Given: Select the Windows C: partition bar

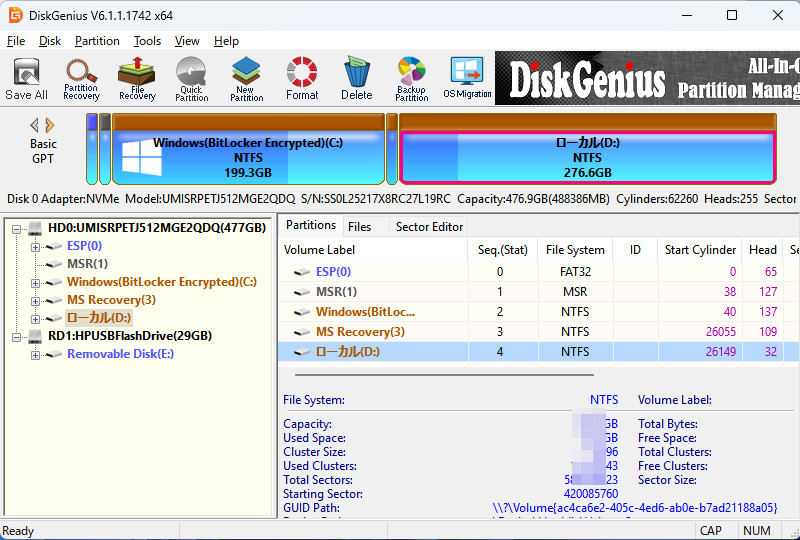Looking at the screenshot, I should click(247, 157).
